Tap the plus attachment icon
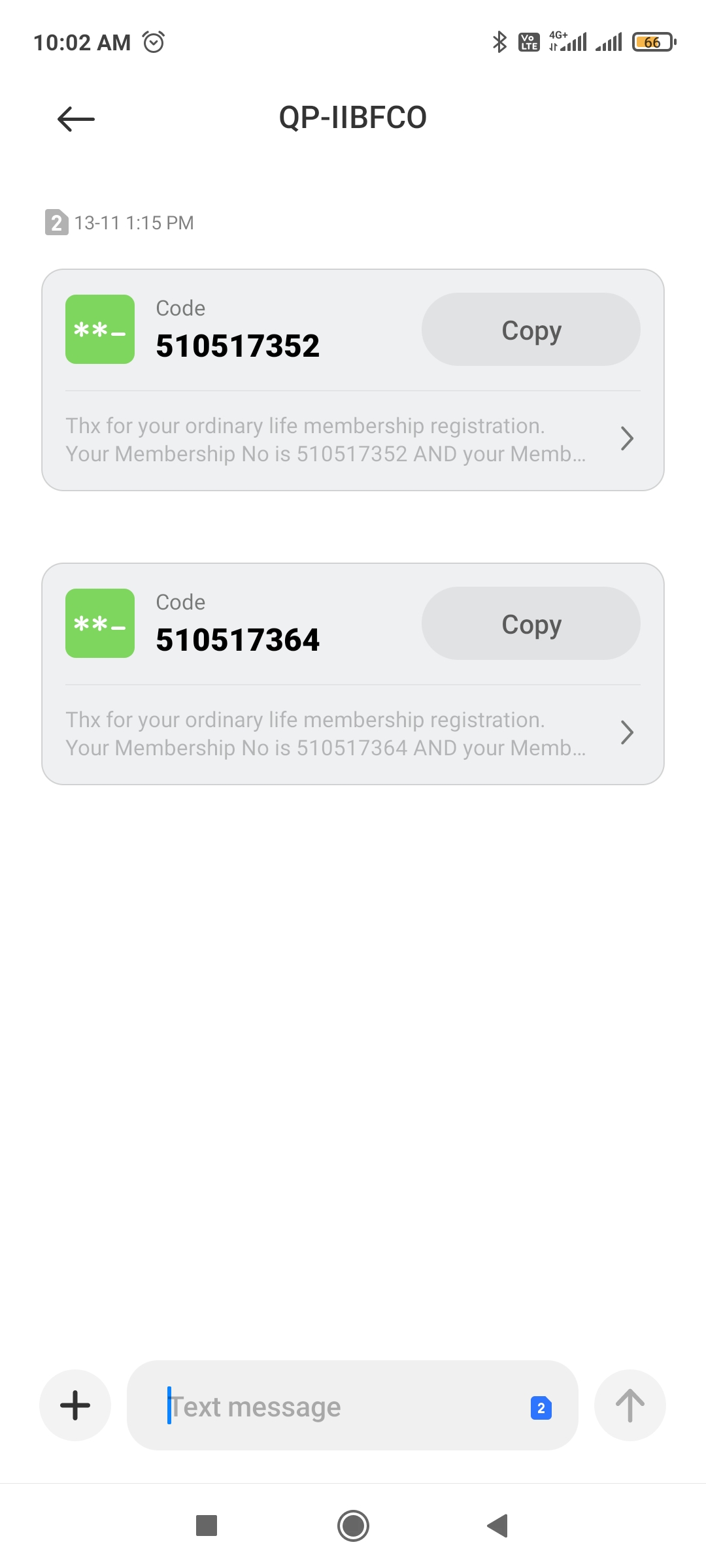The height and width of the screenshot is (1568, 706). 75,1405
